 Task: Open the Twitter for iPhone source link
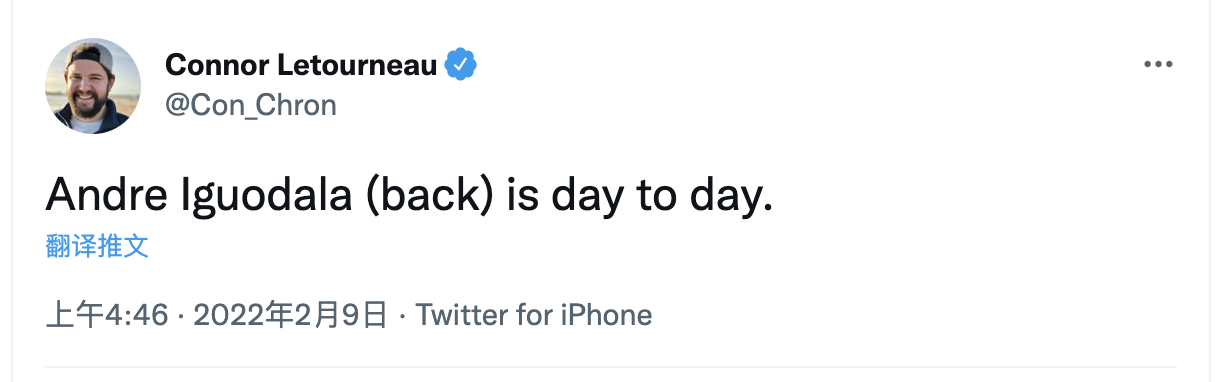click(x=534, y=315)
